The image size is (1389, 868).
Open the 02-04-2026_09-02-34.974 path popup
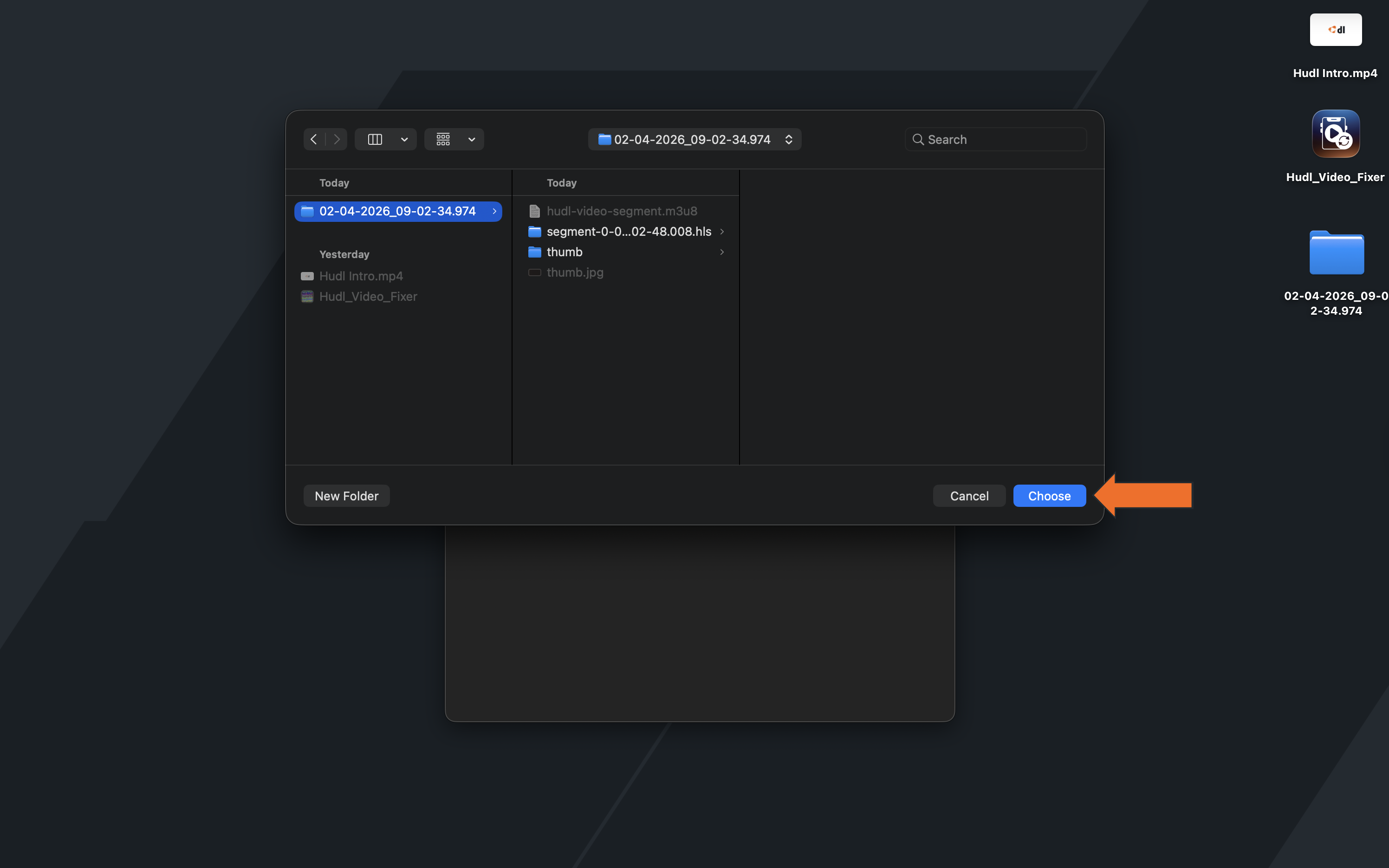click(694, 140)
